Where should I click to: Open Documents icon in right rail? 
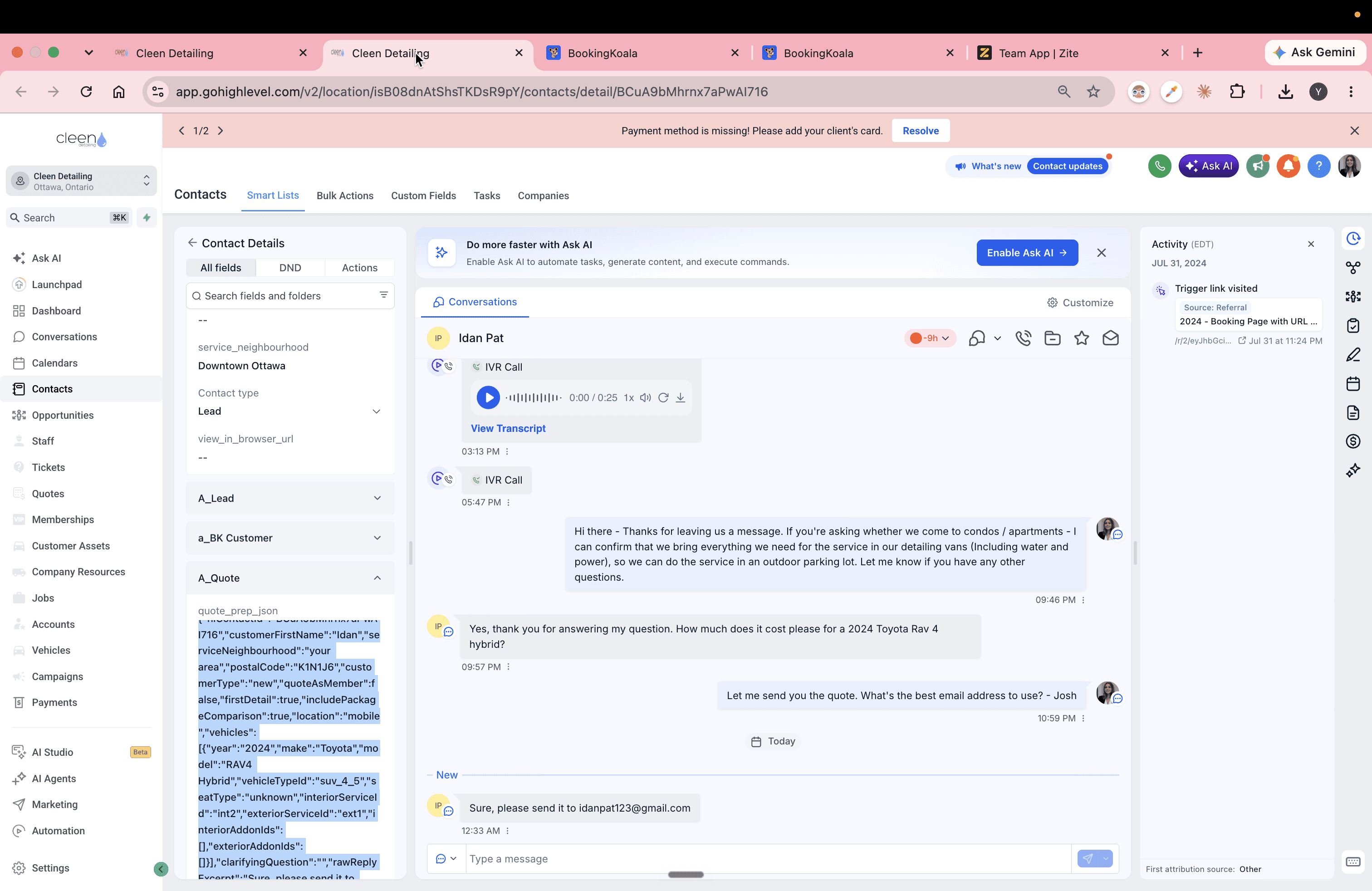click(1353, 413)
